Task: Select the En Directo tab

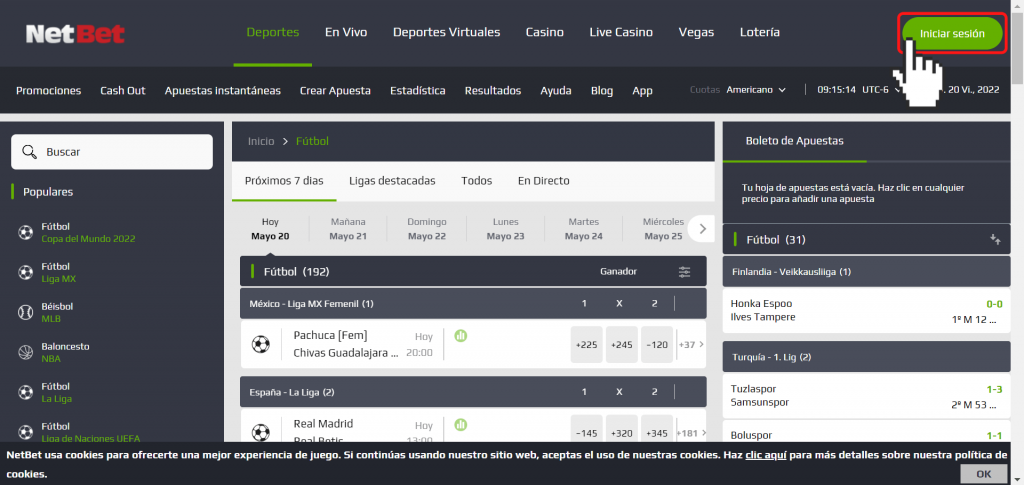Action: [543, 181]
